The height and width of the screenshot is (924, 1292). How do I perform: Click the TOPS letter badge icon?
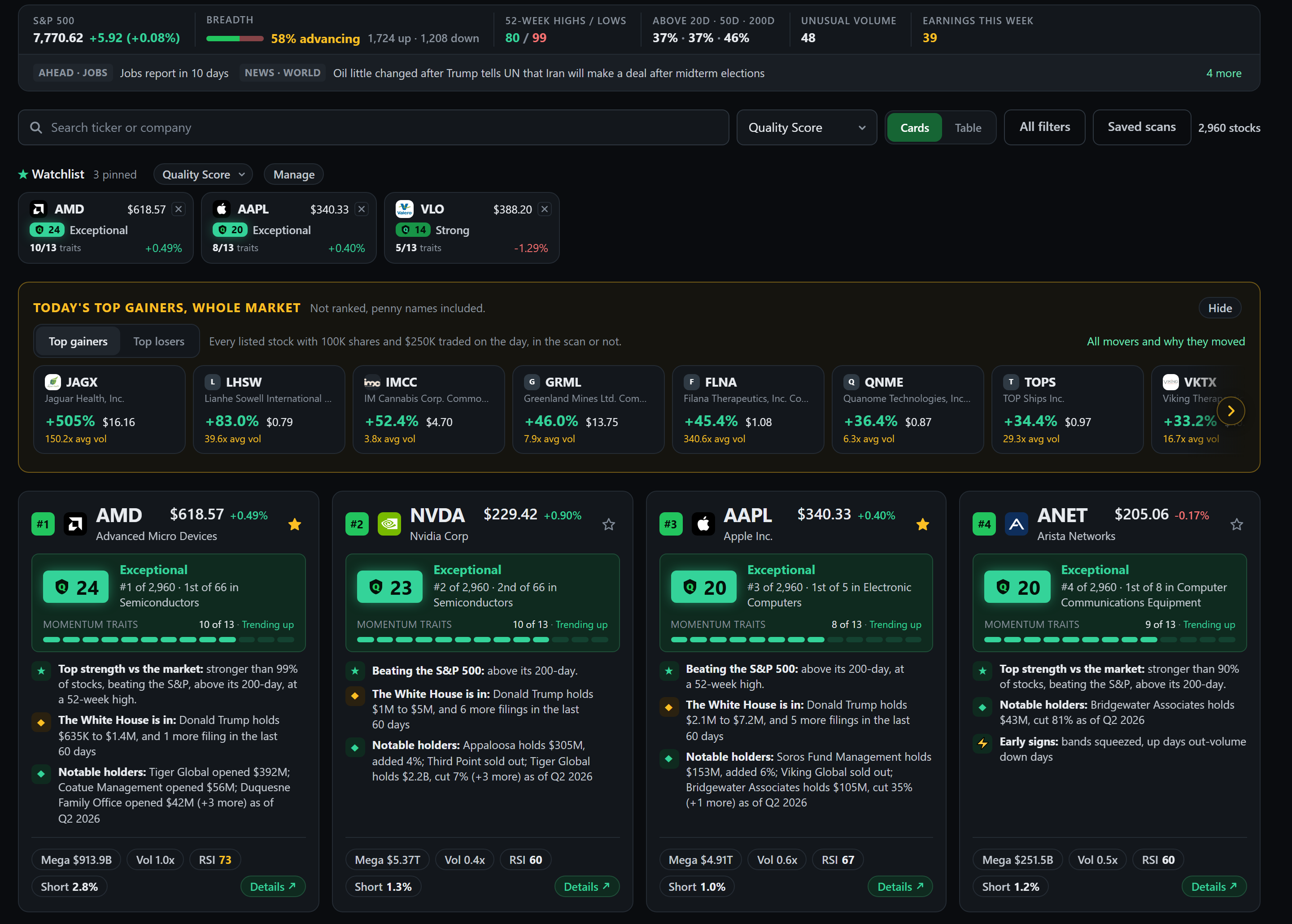tap(1011, 382)
